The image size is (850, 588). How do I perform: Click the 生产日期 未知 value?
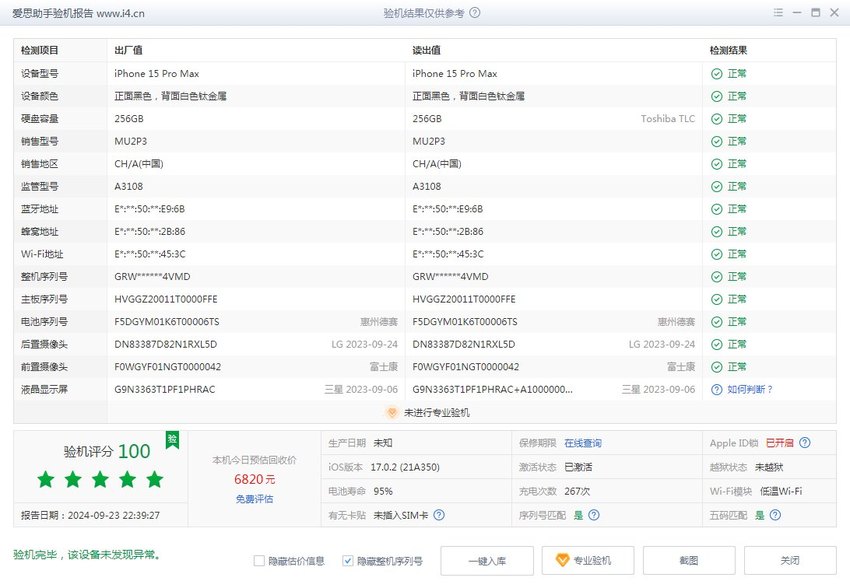tap(383, 443)
